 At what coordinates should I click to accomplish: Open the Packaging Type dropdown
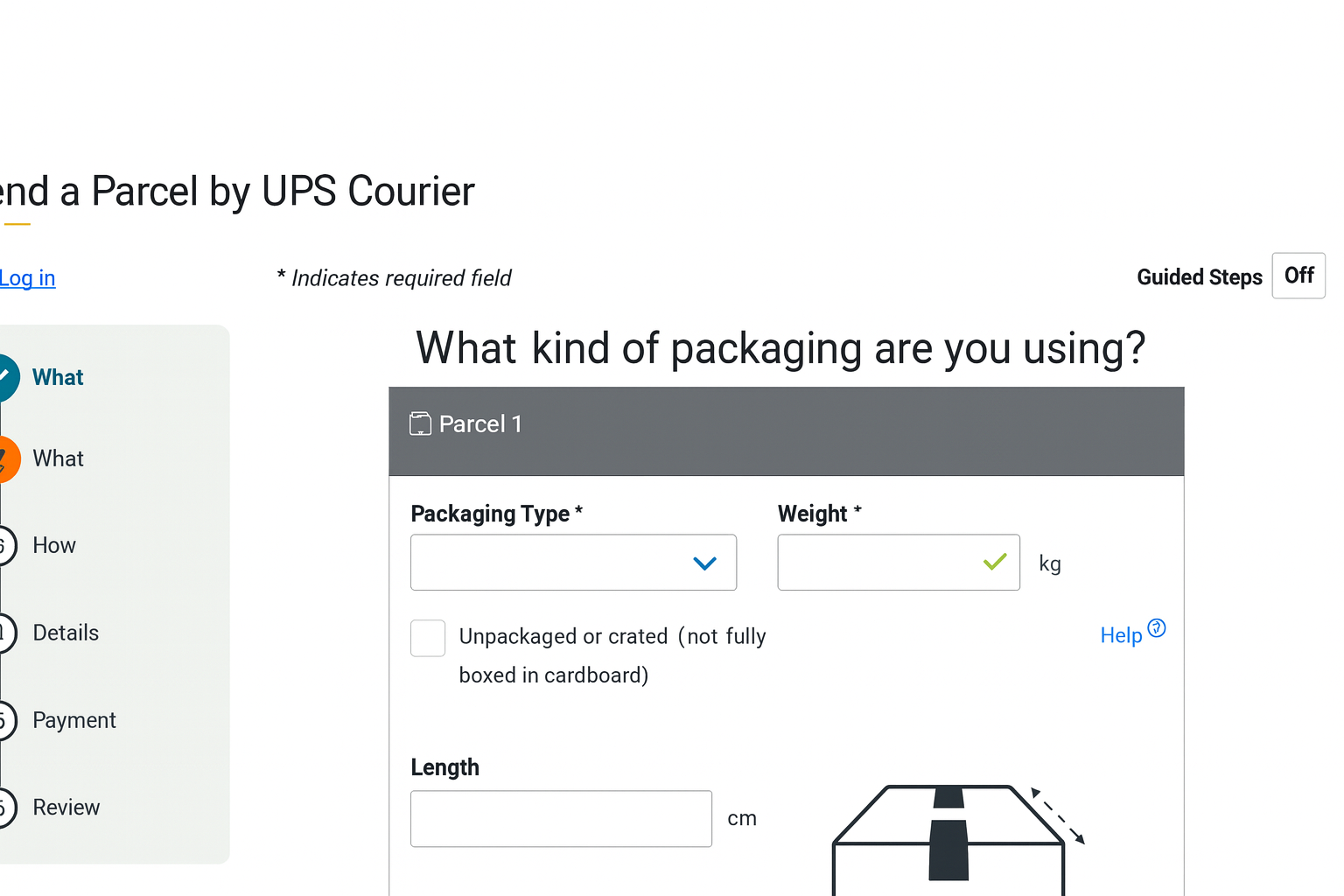point(573,563)
